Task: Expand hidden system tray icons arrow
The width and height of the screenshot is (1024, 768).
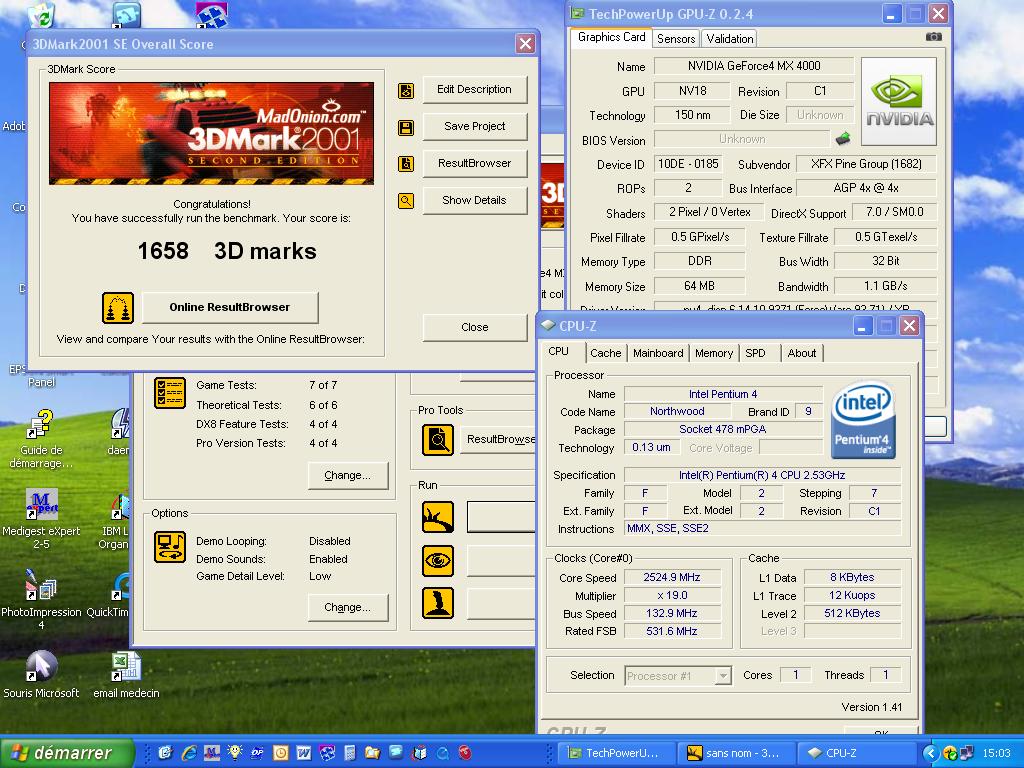Action: click(x=931, y=753)
